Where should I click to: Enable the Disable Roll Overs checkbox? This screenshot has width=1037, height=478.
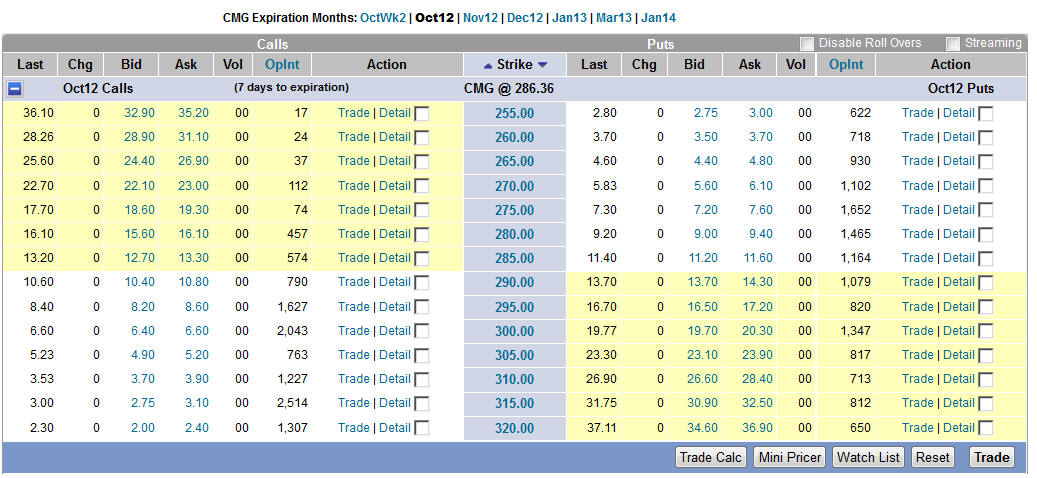click(807, 44)
